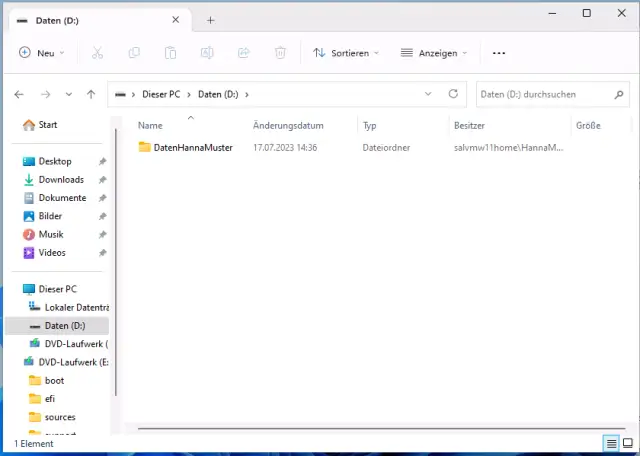The height and width of the screenshot is (456, 640).
Task: Switch to large thumbnails view layout
Action: coord(627,443)
